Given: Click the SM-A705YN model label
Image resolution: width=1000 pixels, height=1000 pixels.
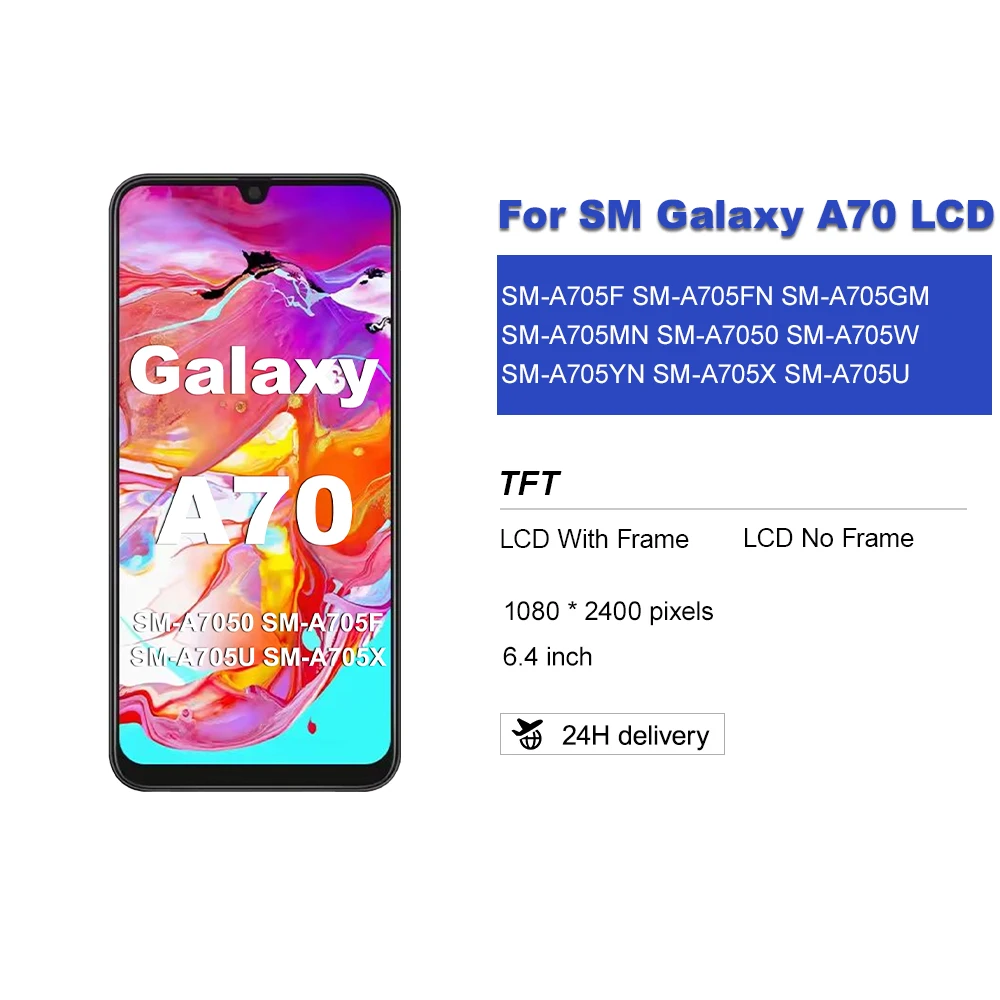Looking at the screenshot, I should point(573,374).
